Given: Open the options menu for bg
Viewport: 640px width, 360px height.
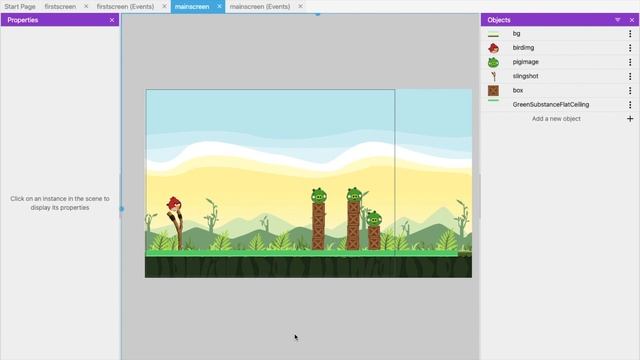Looking at the screenshot, I should coord(630,34).
